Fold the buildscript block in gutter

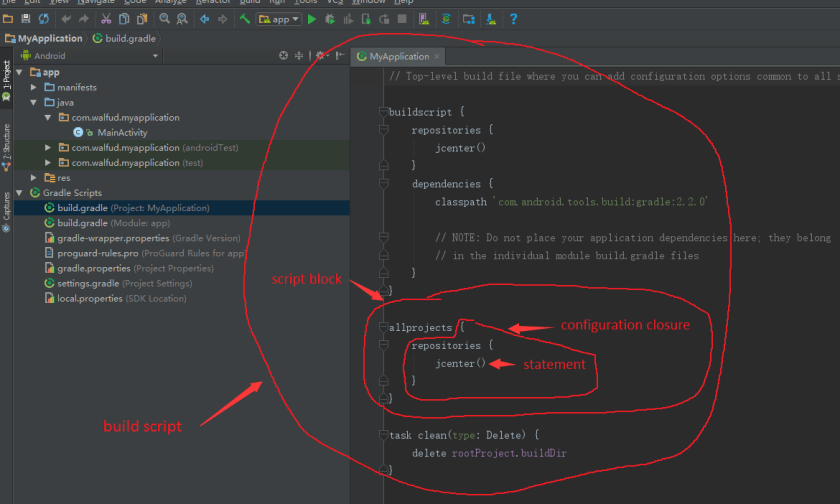(x=384, y=112)
